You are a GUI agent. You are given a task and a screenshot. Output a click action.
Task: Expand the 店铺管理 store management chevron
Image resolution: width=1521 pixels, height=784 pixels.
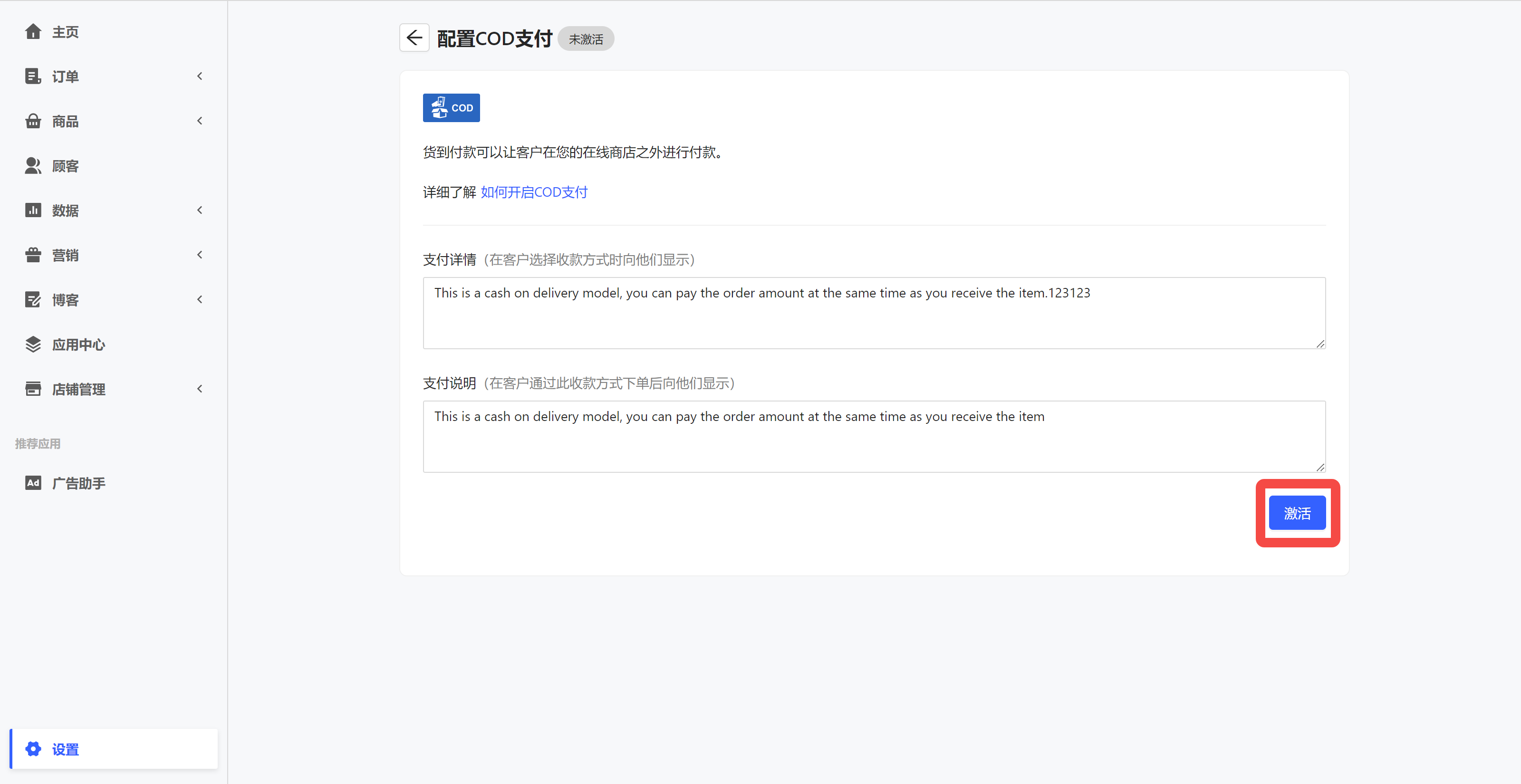pos(200,389)
